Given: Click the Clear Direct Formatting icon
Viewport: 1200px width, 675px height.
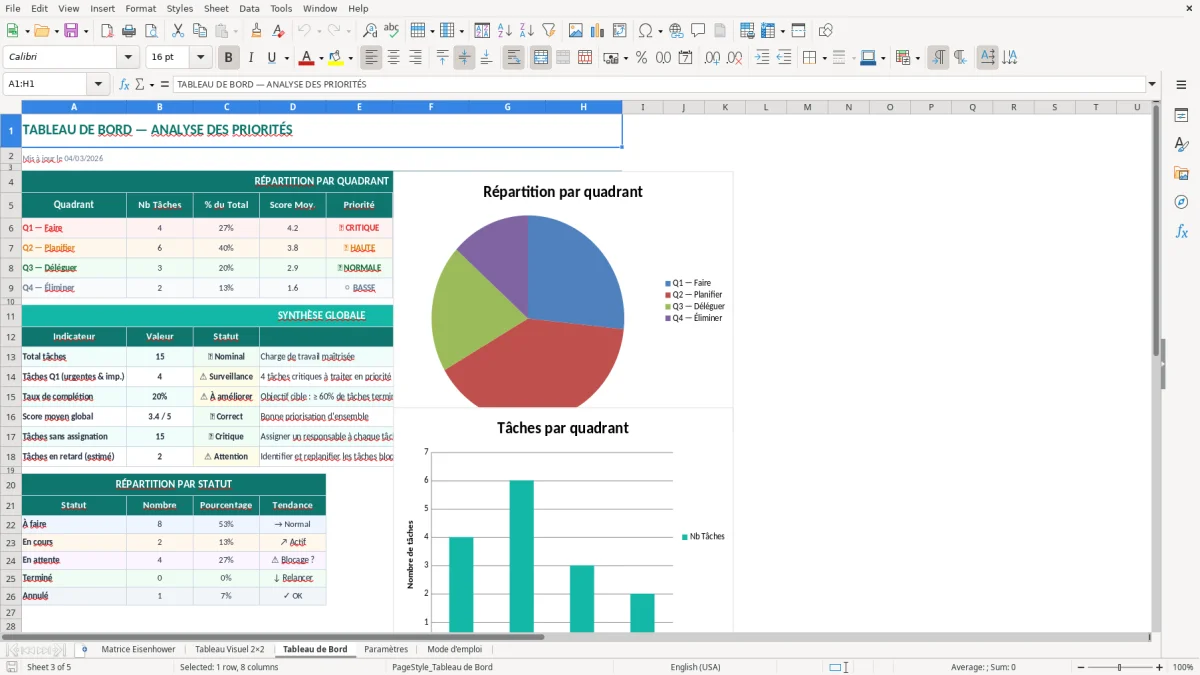Looking at the screenshot, I should [279, 30].
